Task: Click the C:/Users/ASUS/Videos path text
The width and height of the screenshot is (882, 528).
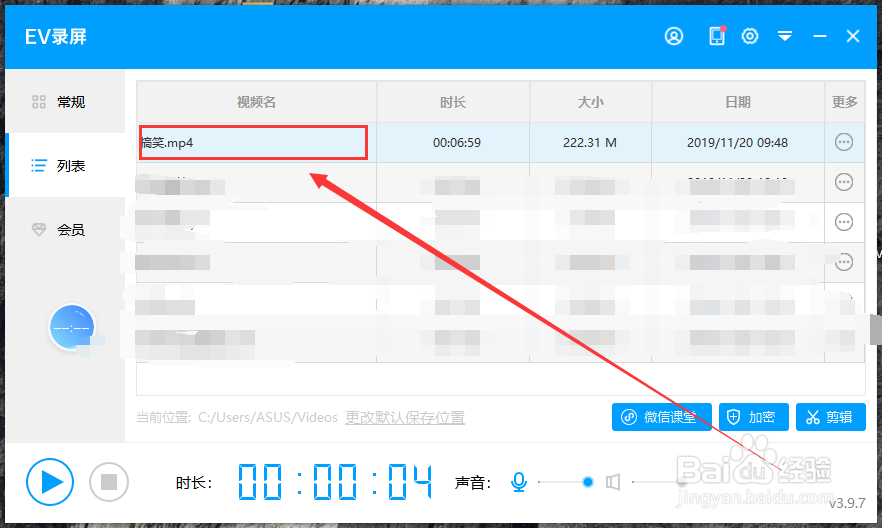Action: pyautogui.click(x=268, y=418)
